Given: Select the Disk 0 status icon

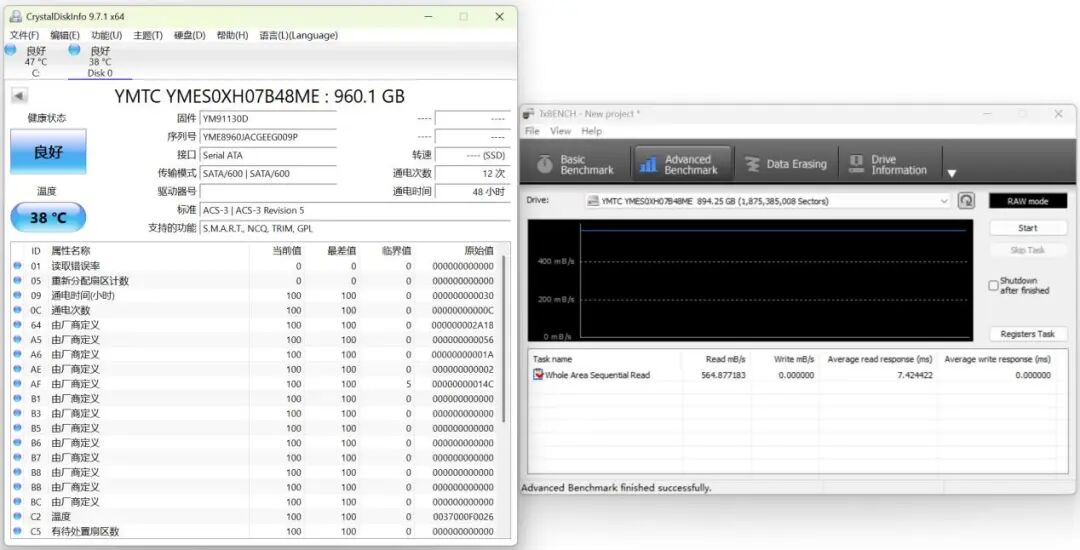Looking at the screenshot, I should (x=74, y=50).
